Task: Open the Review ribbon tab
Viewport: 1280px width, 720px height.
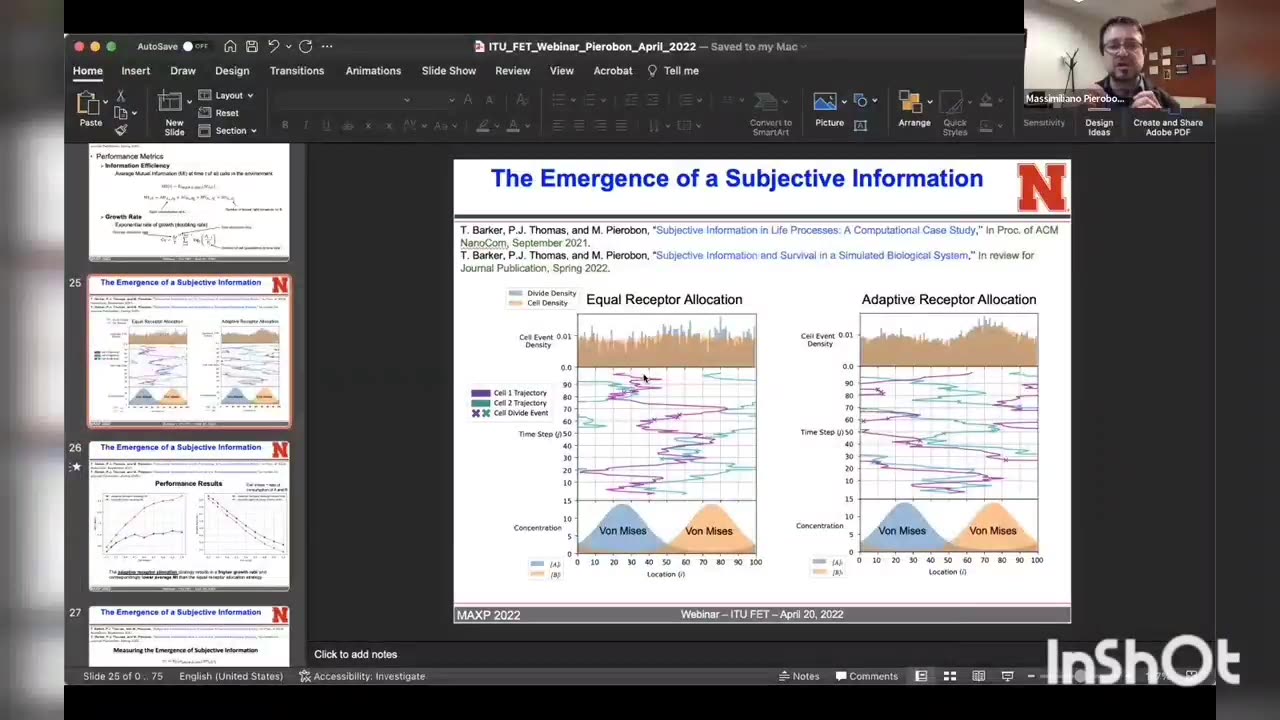Action: pos(513,71)
